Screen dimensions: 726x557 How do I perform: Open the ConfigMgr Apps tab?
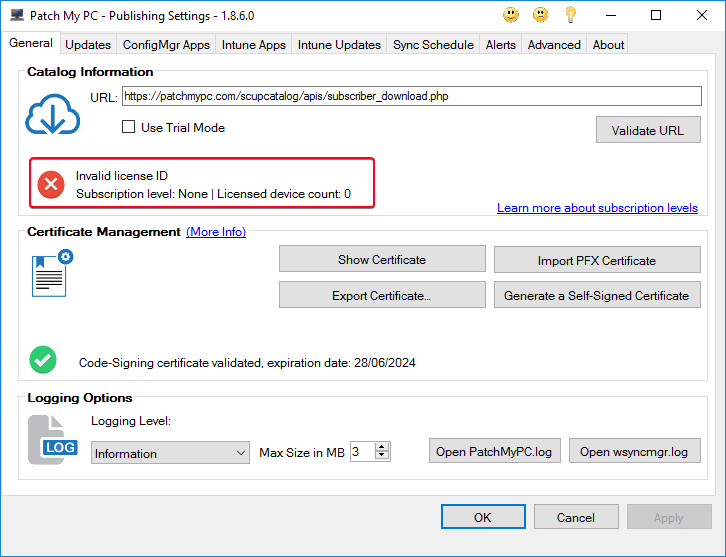[x=166, y=44]
